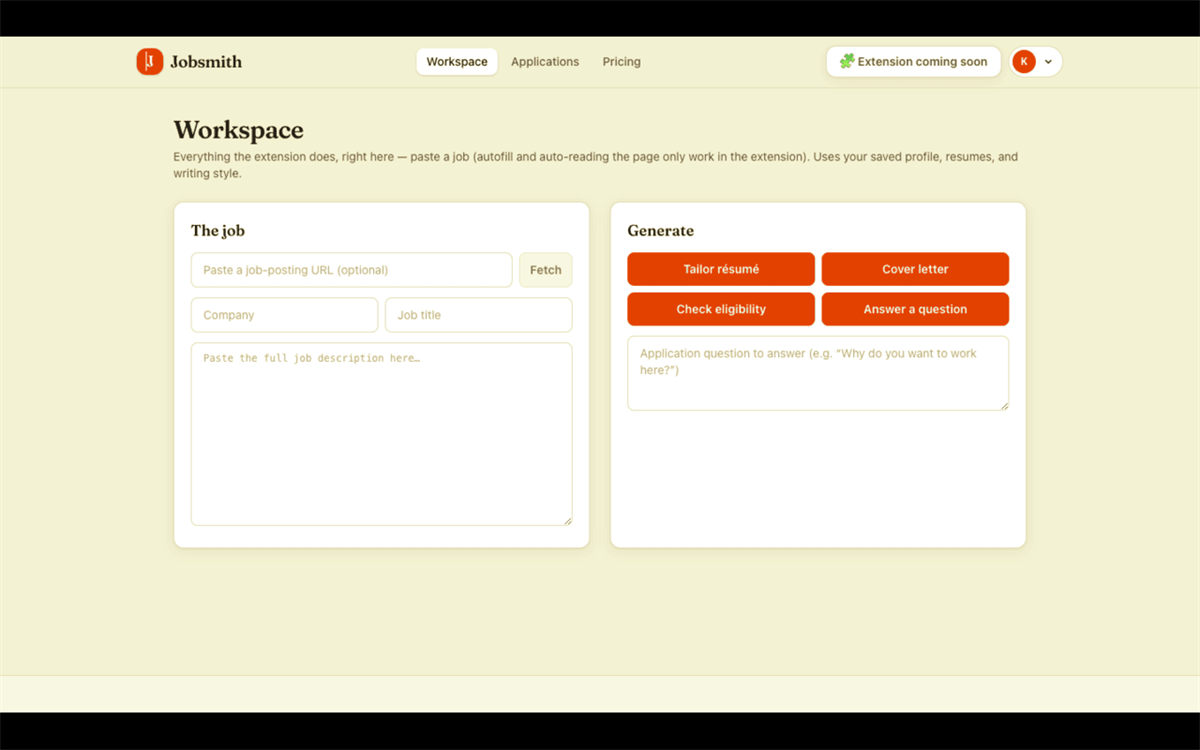Click the "The job" panel heading
Image resolution: width=1200 pixels, height=750 pixels.
218,231
